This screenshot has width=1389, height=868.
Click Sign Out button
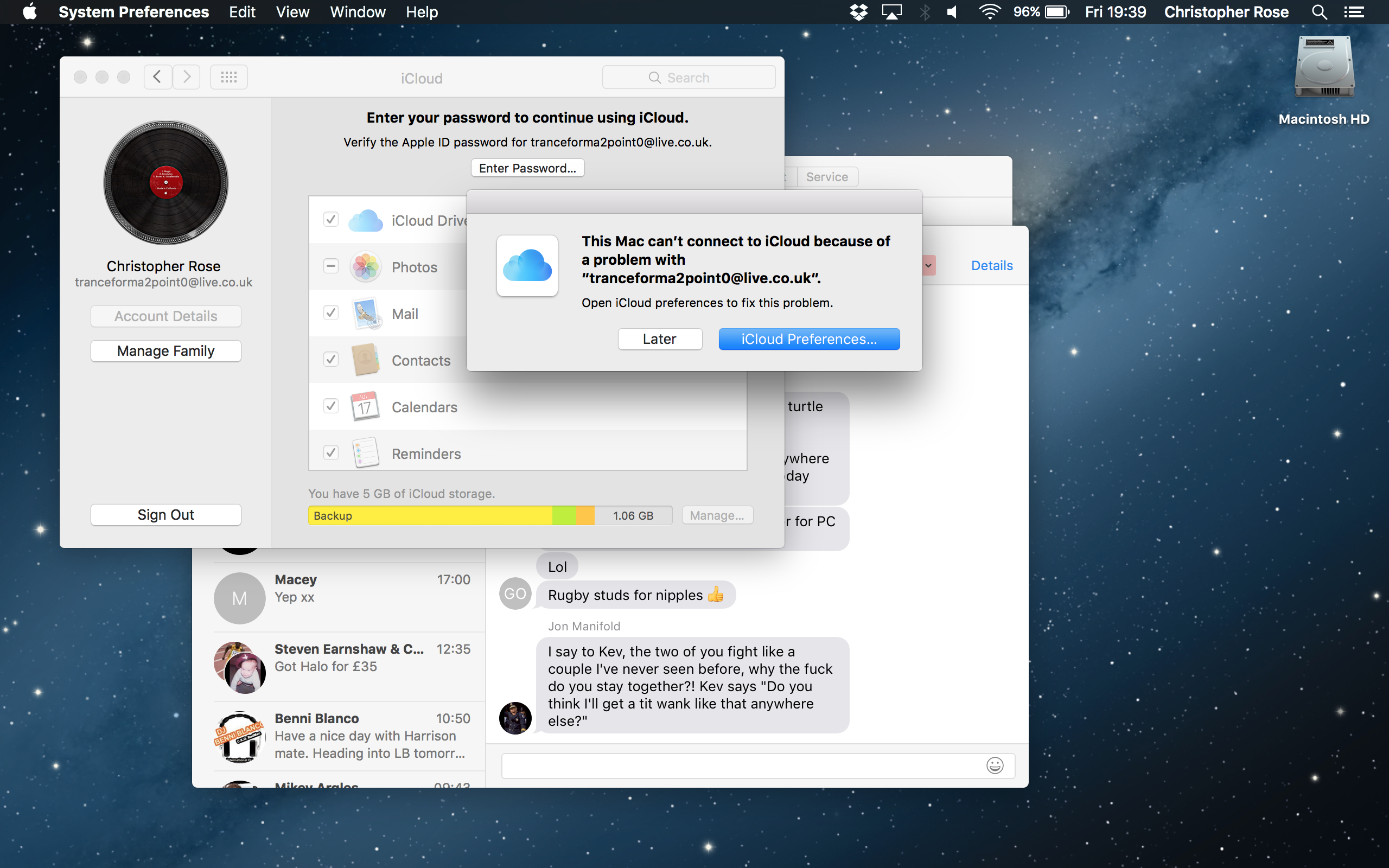coord(166,514)
